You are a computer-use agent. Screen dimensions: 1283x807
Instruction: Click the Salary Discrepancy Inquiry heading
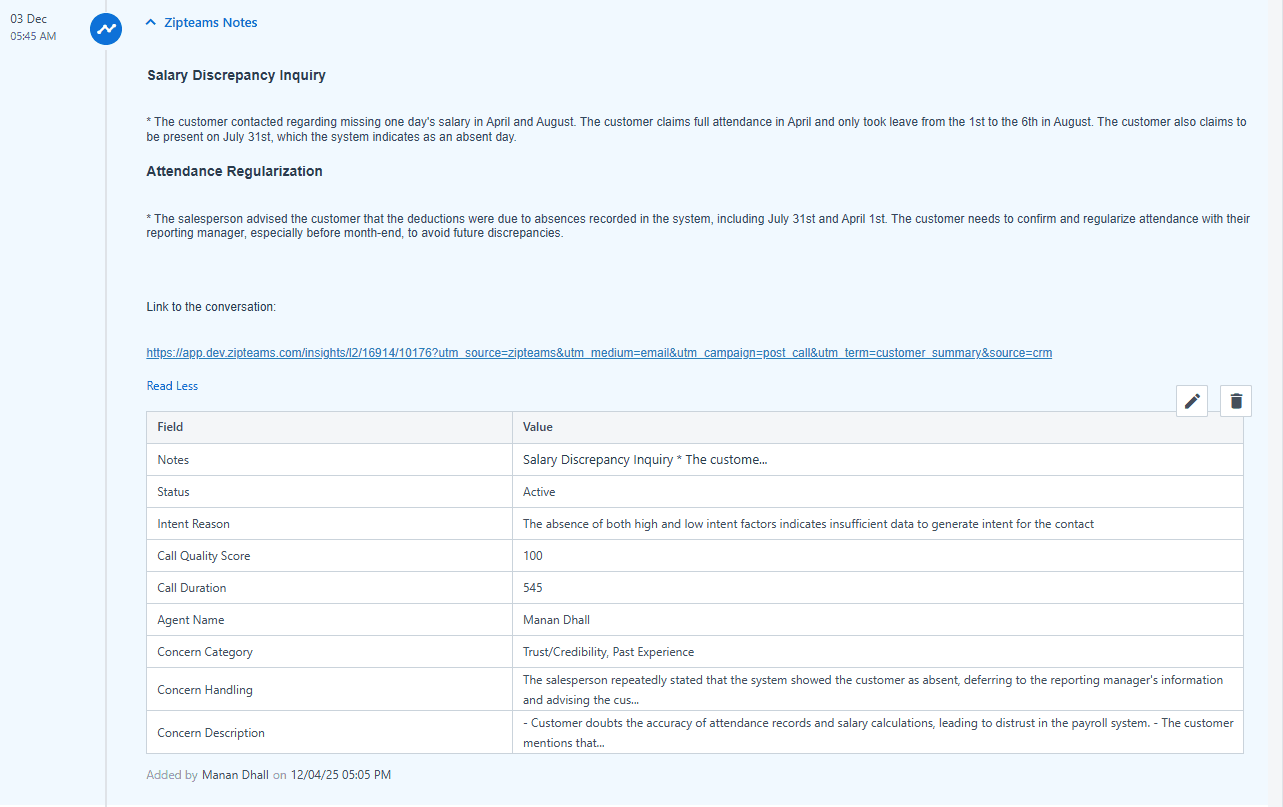click(x=236, y=75)
